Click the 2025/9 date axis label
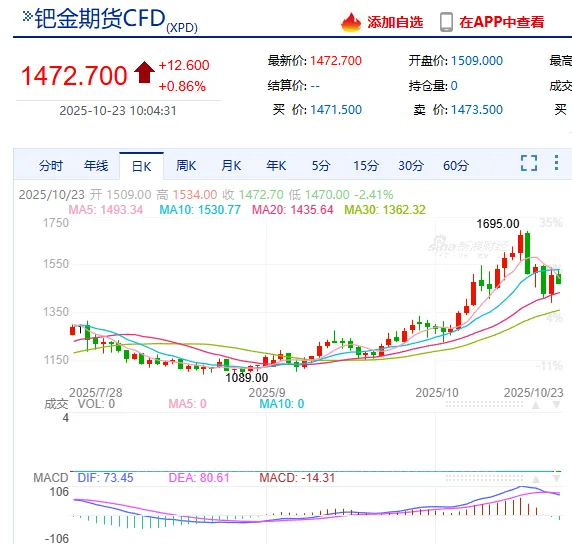572x544 pixels. (267, 393)
